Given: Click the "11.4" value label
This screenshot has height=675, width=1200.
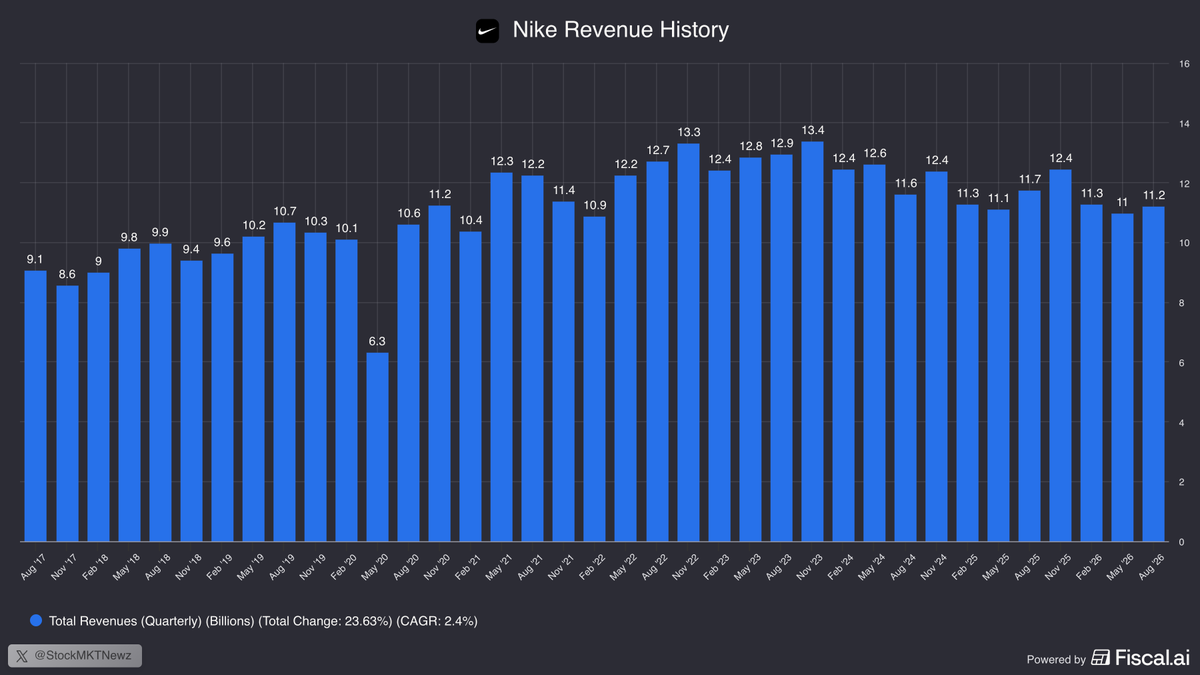Looking at the screenshot, I should click(563, 190).
